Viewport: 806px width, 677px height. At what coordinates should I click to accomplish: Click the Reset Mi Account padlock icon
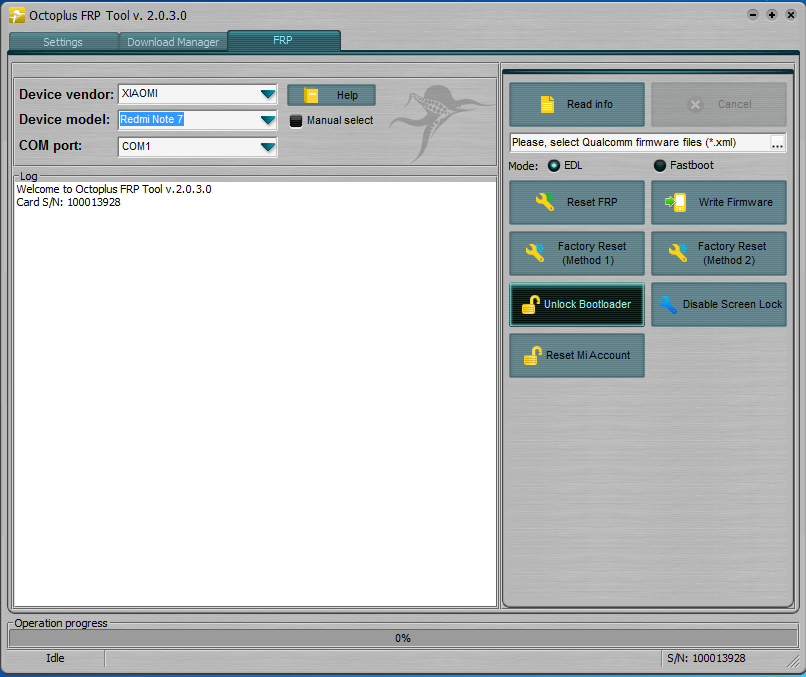pos(533,355)
